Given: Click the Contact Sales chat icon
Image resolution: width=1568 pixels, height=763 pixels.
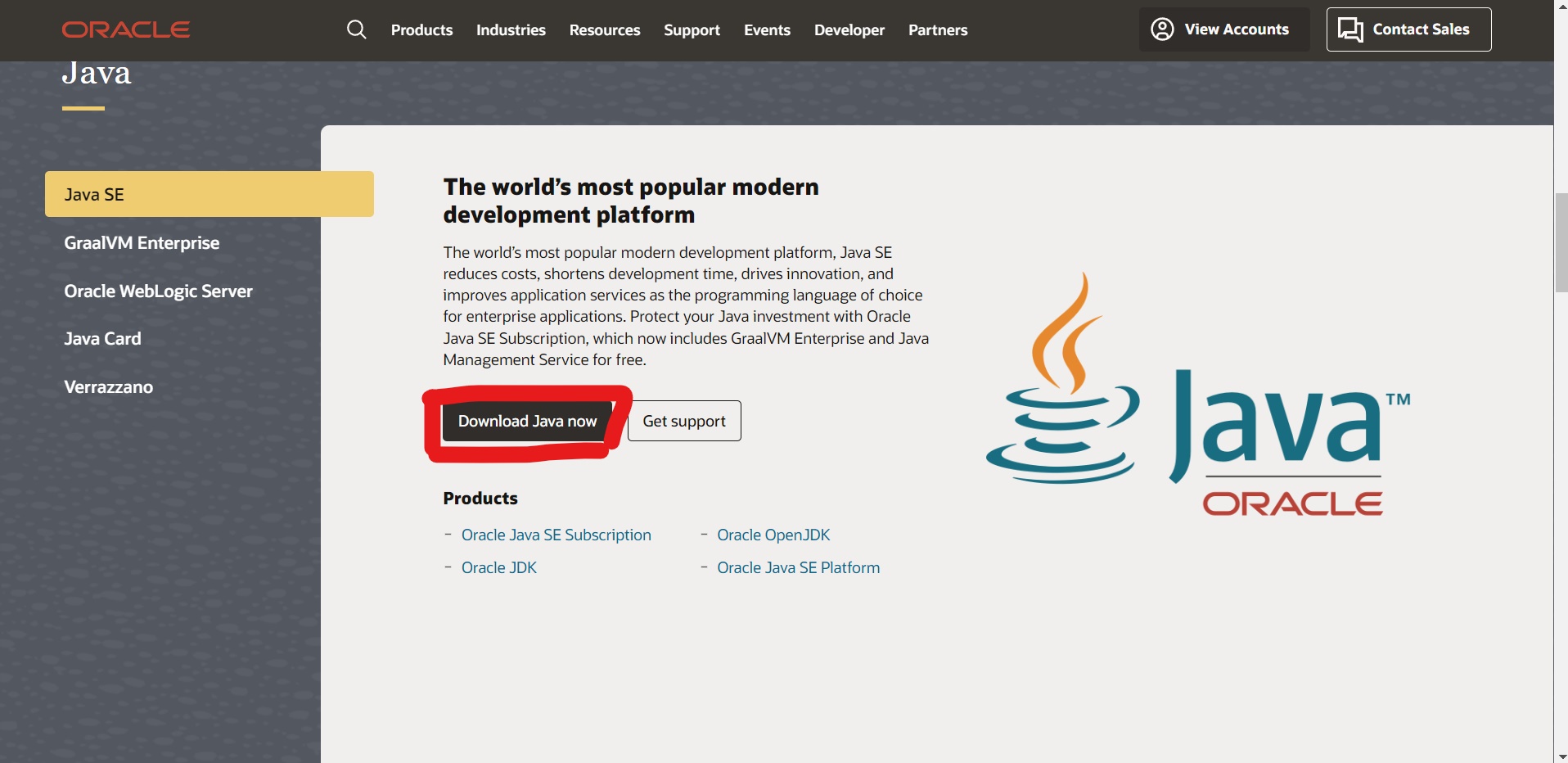Looking at the screenshot, I should 1350,29.
